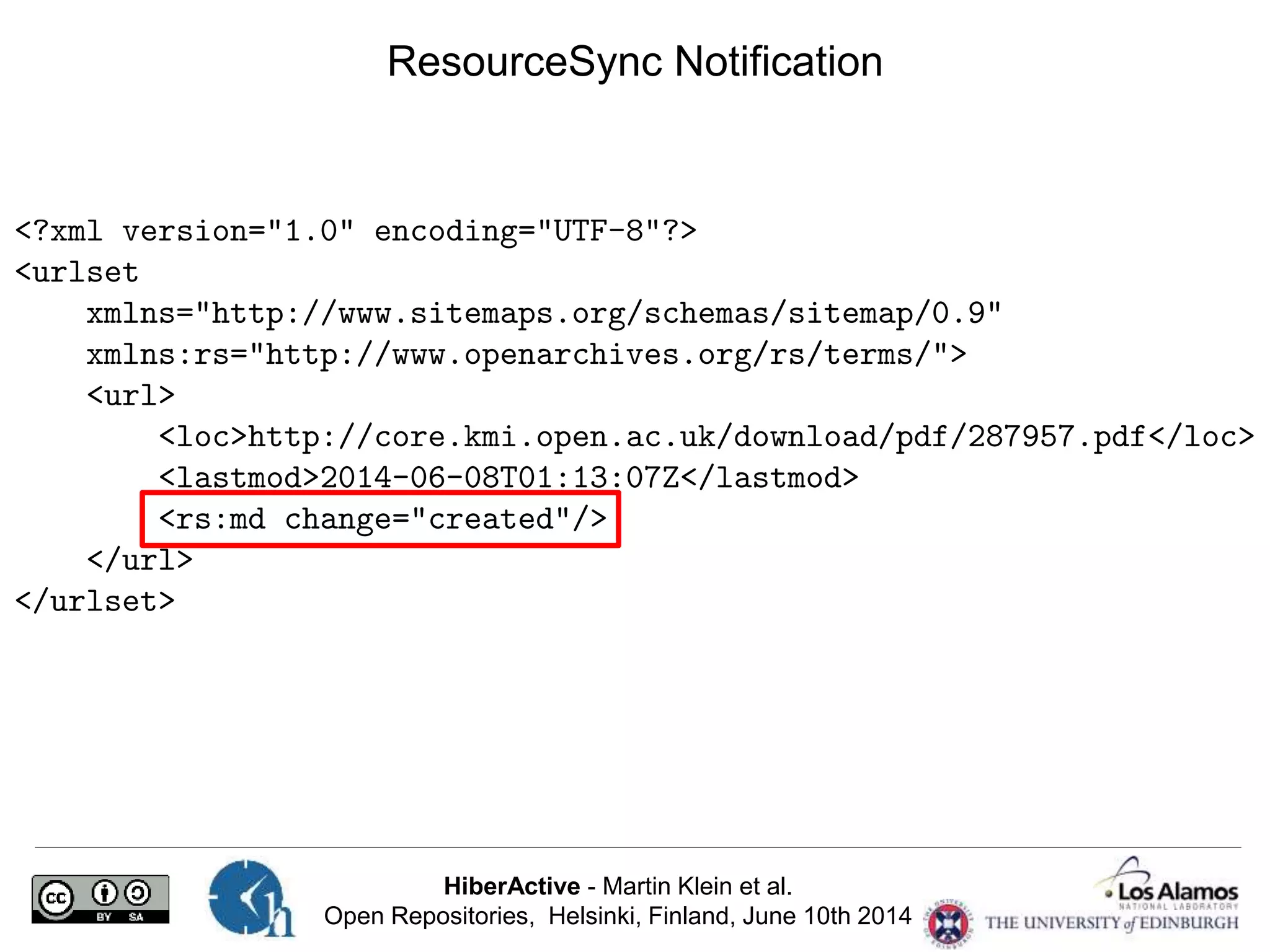Click the HiberActive blue clock logo
This screenshot has width=1270, height=952.
click(x=251, y=898)
